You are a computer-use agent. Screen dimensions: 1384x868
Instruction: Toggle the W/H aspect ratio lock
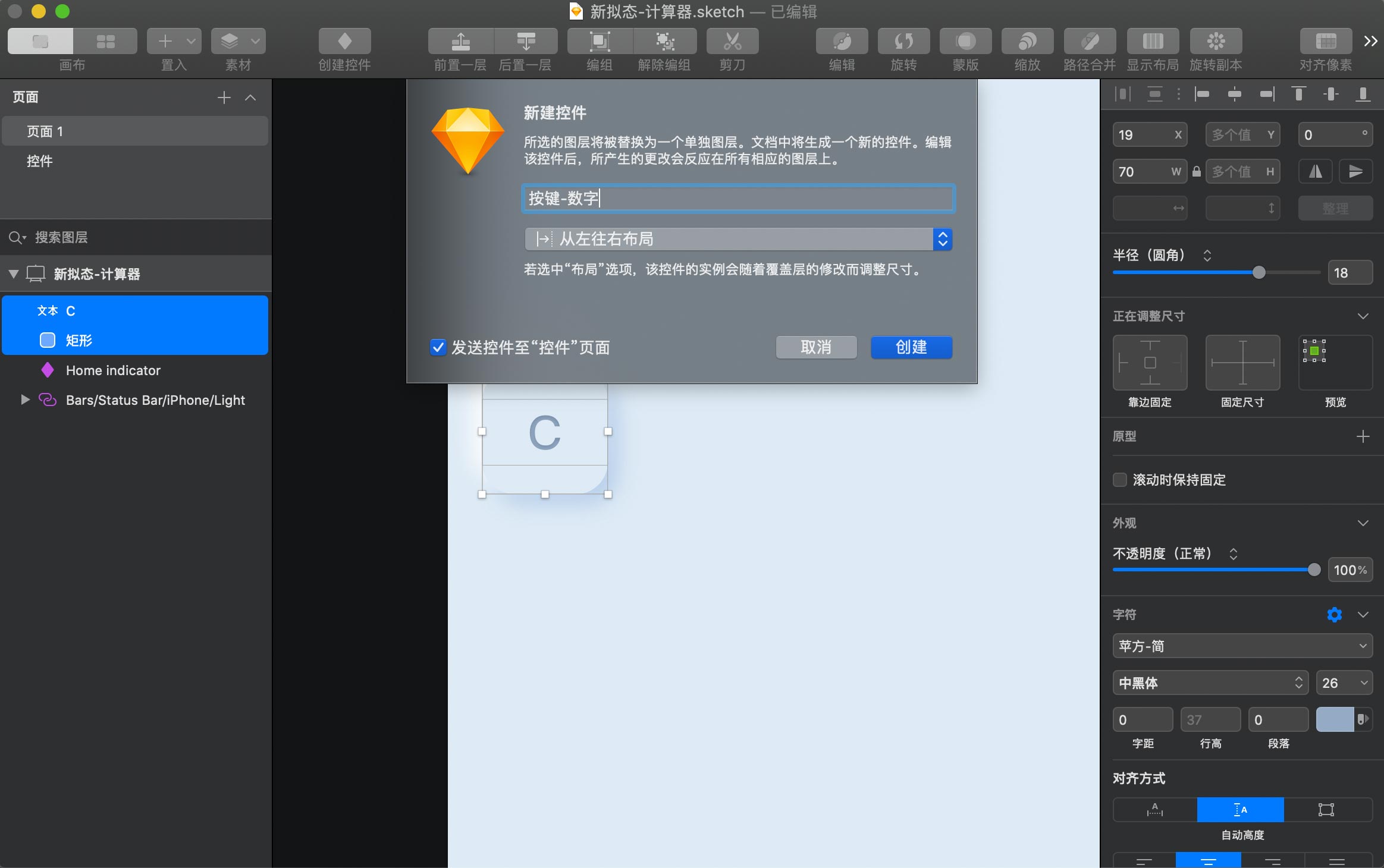[1197, 172]
